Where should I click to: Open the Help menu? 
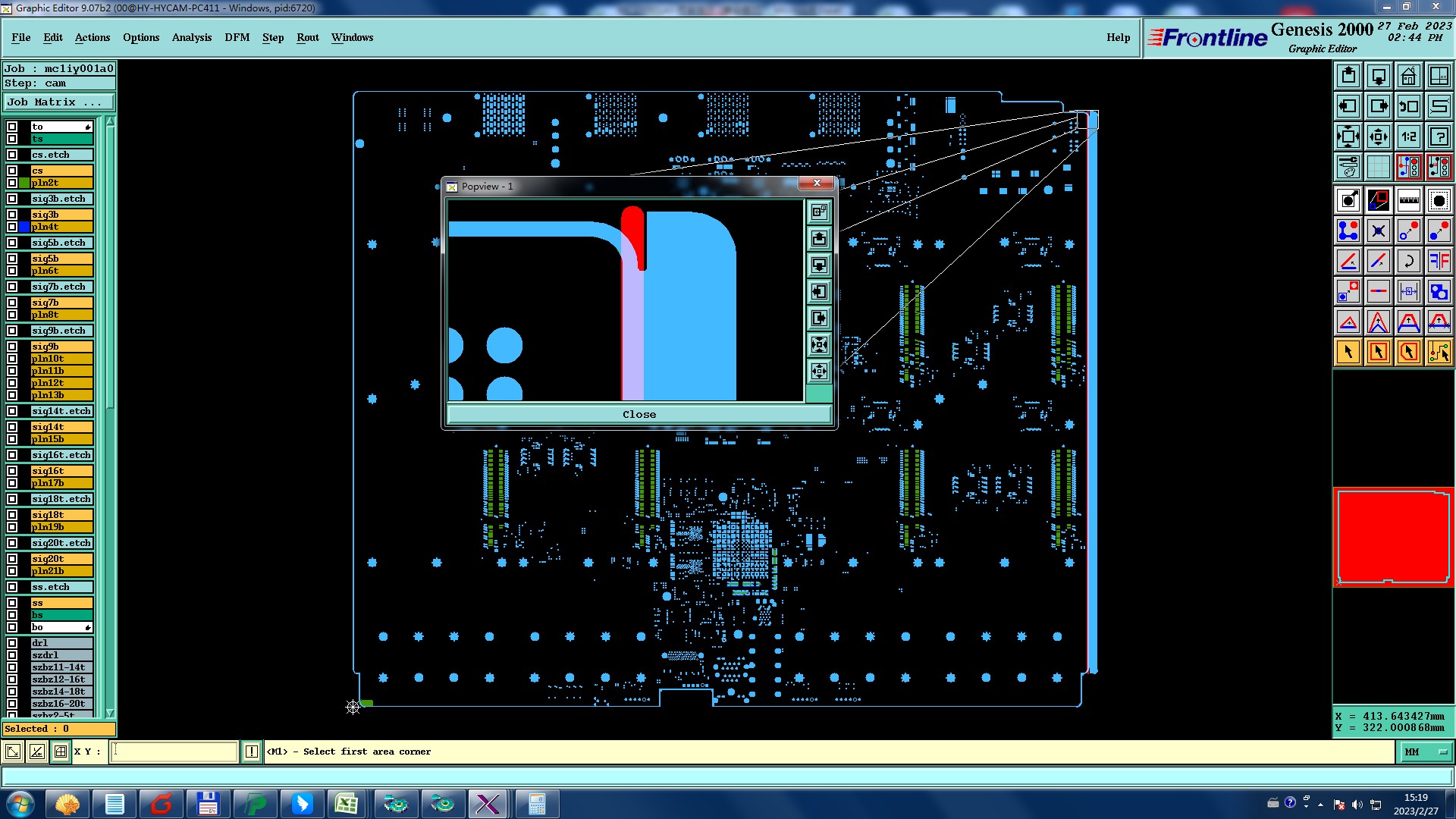coord(1119,37)
